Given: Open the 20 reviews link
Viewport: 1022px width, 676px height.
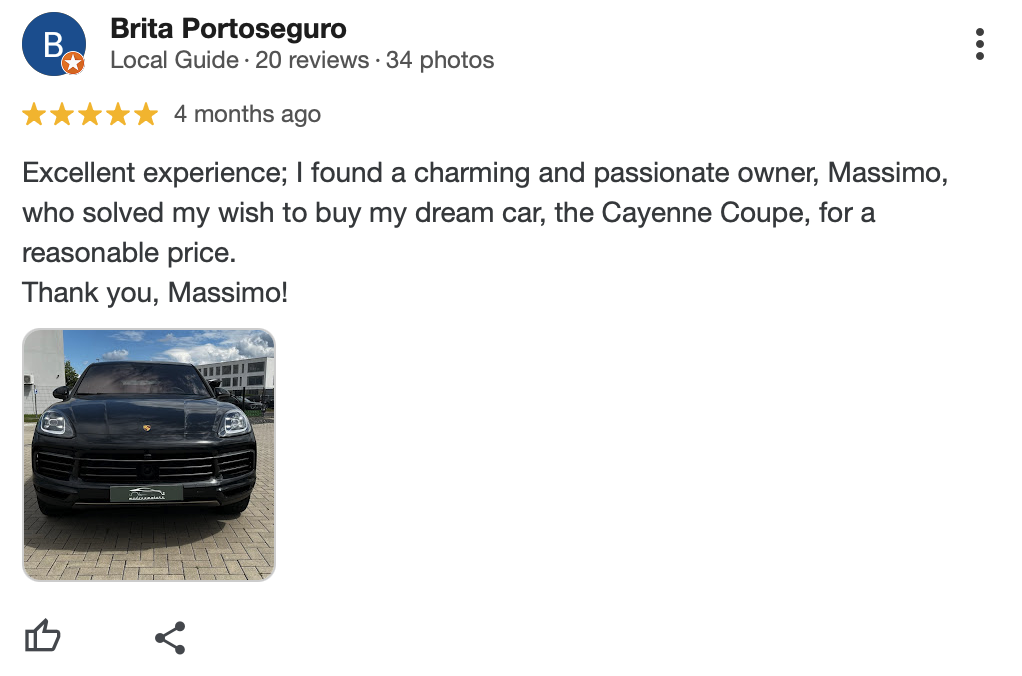Looking at the screenshot, I should pyautogui.click(x=311, y=60).
